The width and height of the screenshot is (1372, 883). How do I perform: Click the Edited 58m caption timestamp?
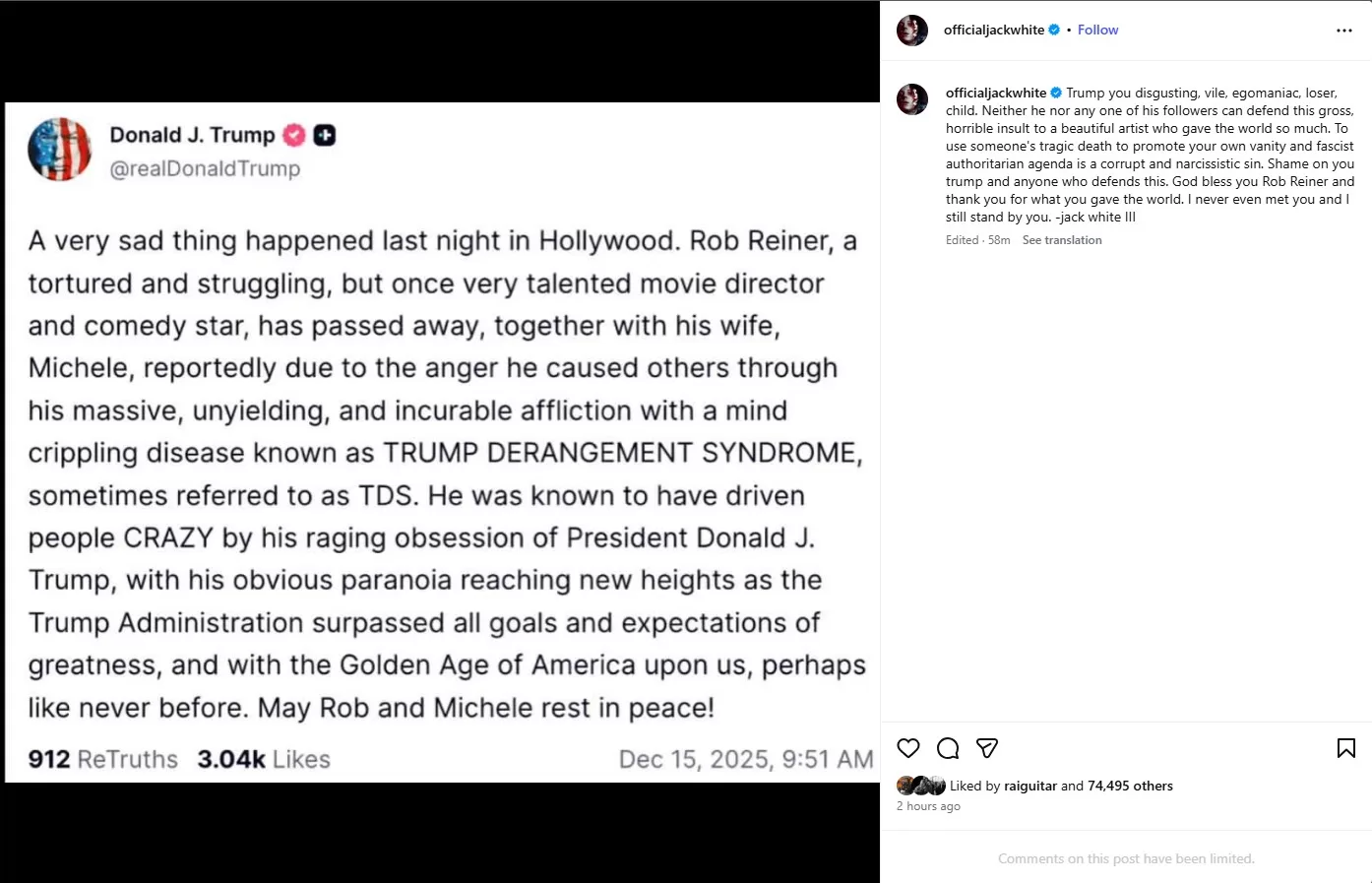click(x=977, y=240)
